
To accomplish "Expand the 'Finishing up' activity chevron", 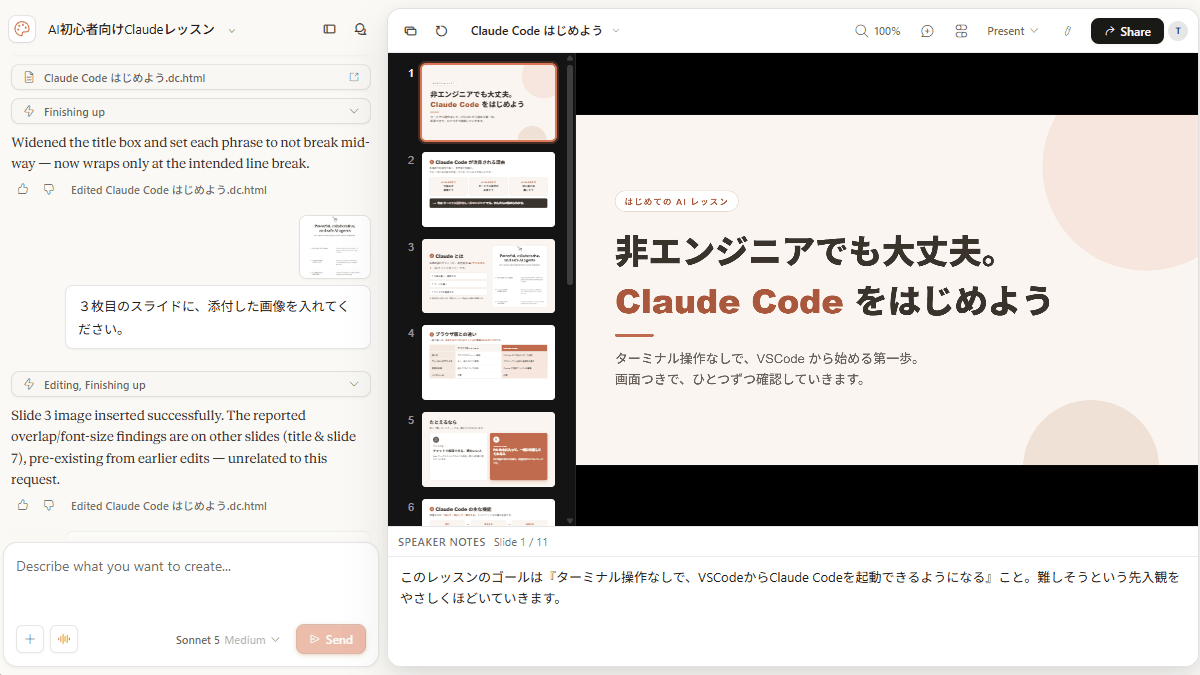I will (x=354, y=111).
